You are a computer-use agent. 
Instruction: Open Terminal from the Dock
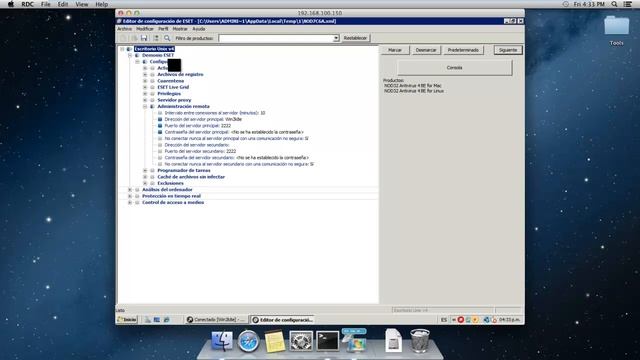[x=327, y=341]
